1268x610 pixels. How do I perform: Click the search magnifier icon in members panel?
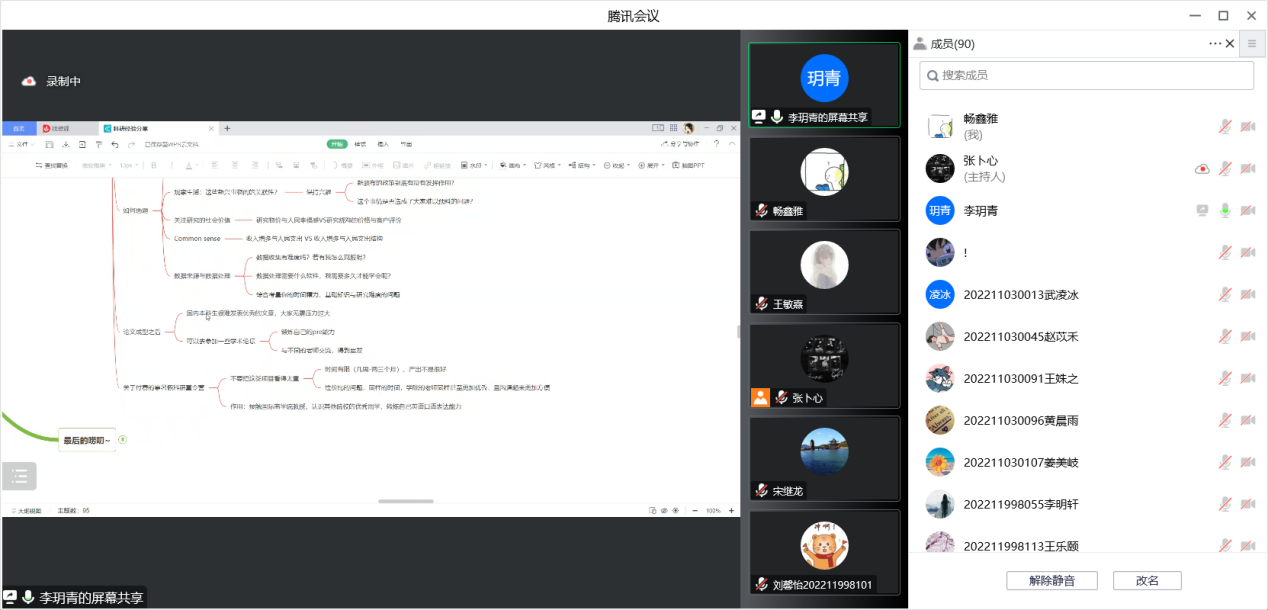point(932,75)
